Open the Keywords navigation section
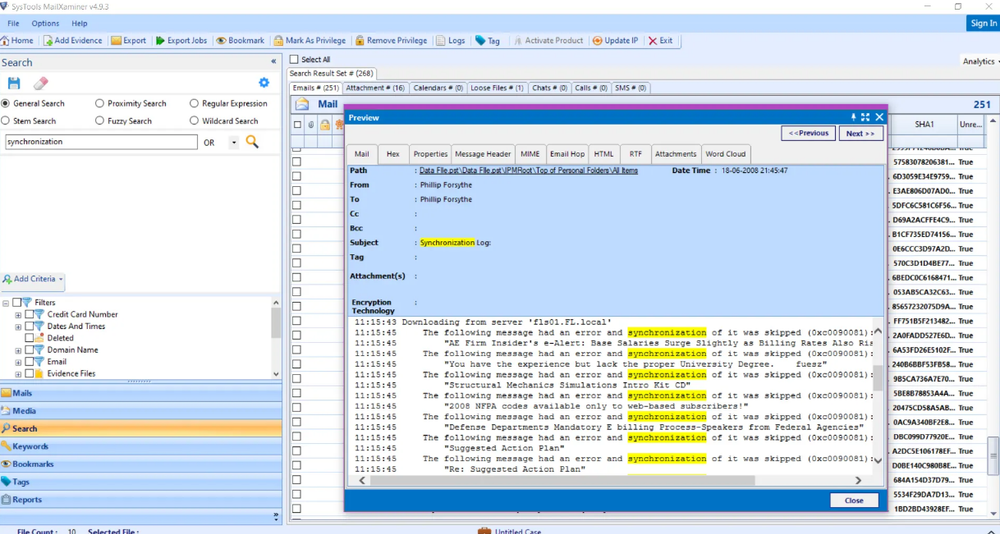 click(x=141, y=447)
